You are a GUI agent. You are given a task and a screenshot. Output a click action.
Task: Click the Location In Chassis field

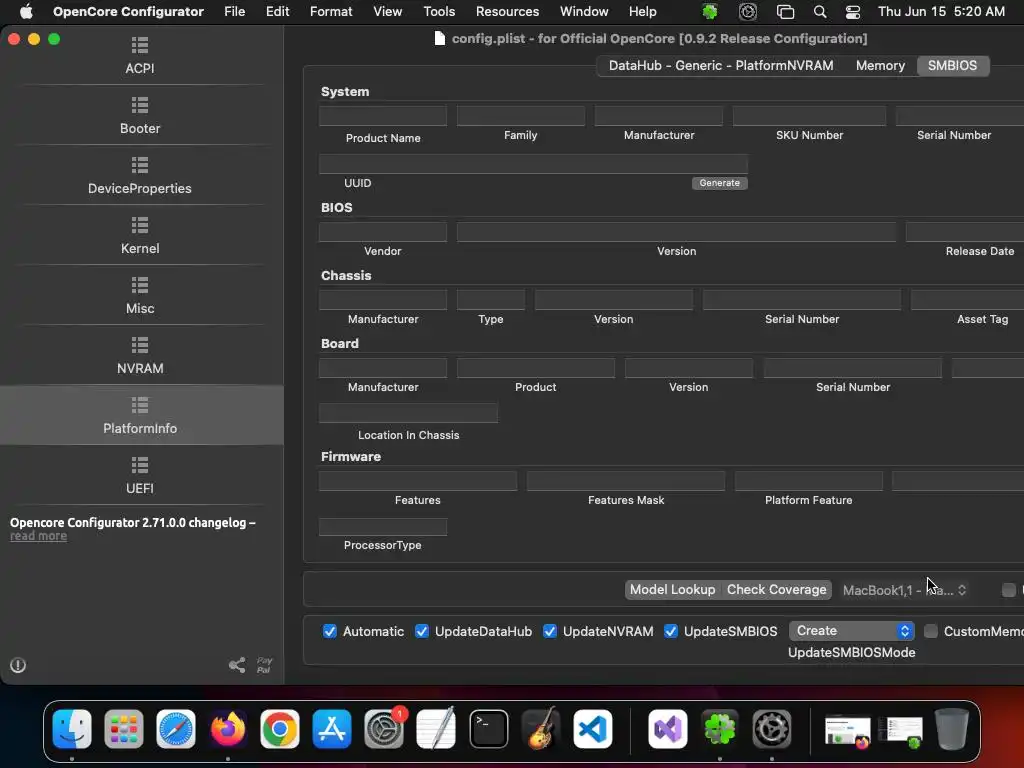[408, 413]
